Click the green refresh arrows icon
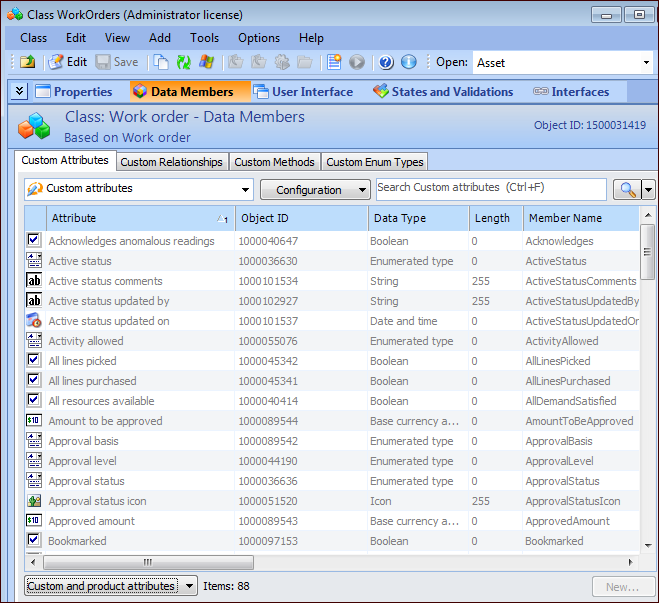 184,62
